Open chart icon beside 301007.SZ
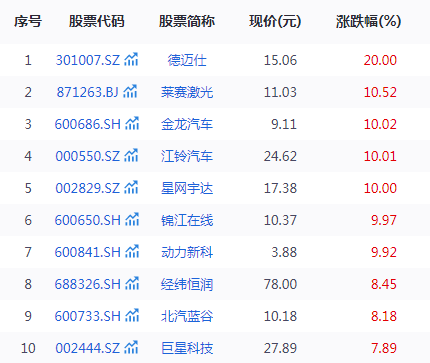The width and height of the screenshot is (430, 363). [131, 59]
